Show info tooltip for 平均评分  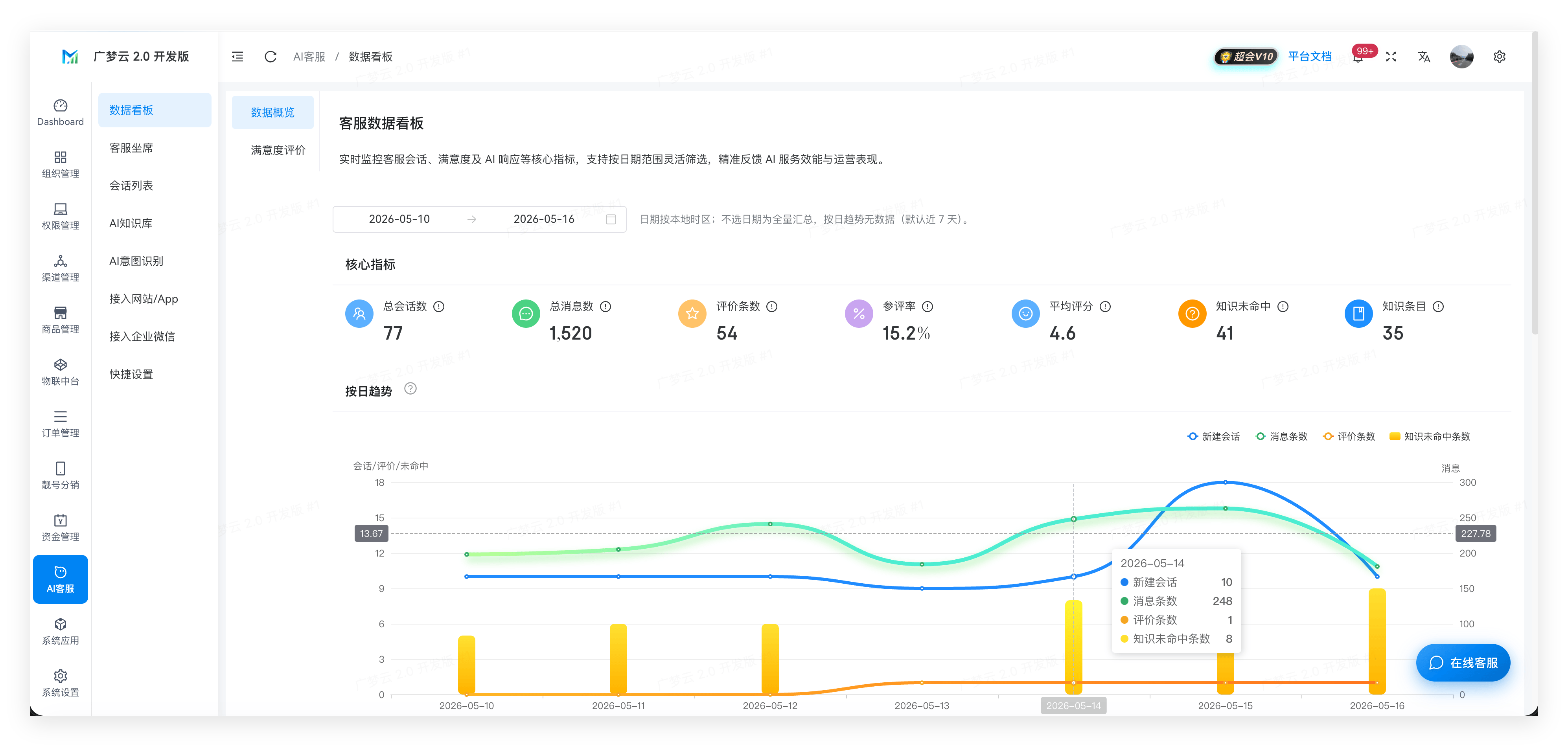[x=1105, y=307]
